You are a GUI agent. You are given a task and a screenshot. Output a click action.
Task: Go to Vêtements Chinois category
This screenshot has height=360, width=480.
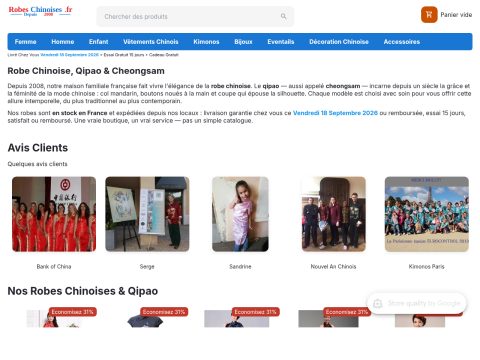151,42
